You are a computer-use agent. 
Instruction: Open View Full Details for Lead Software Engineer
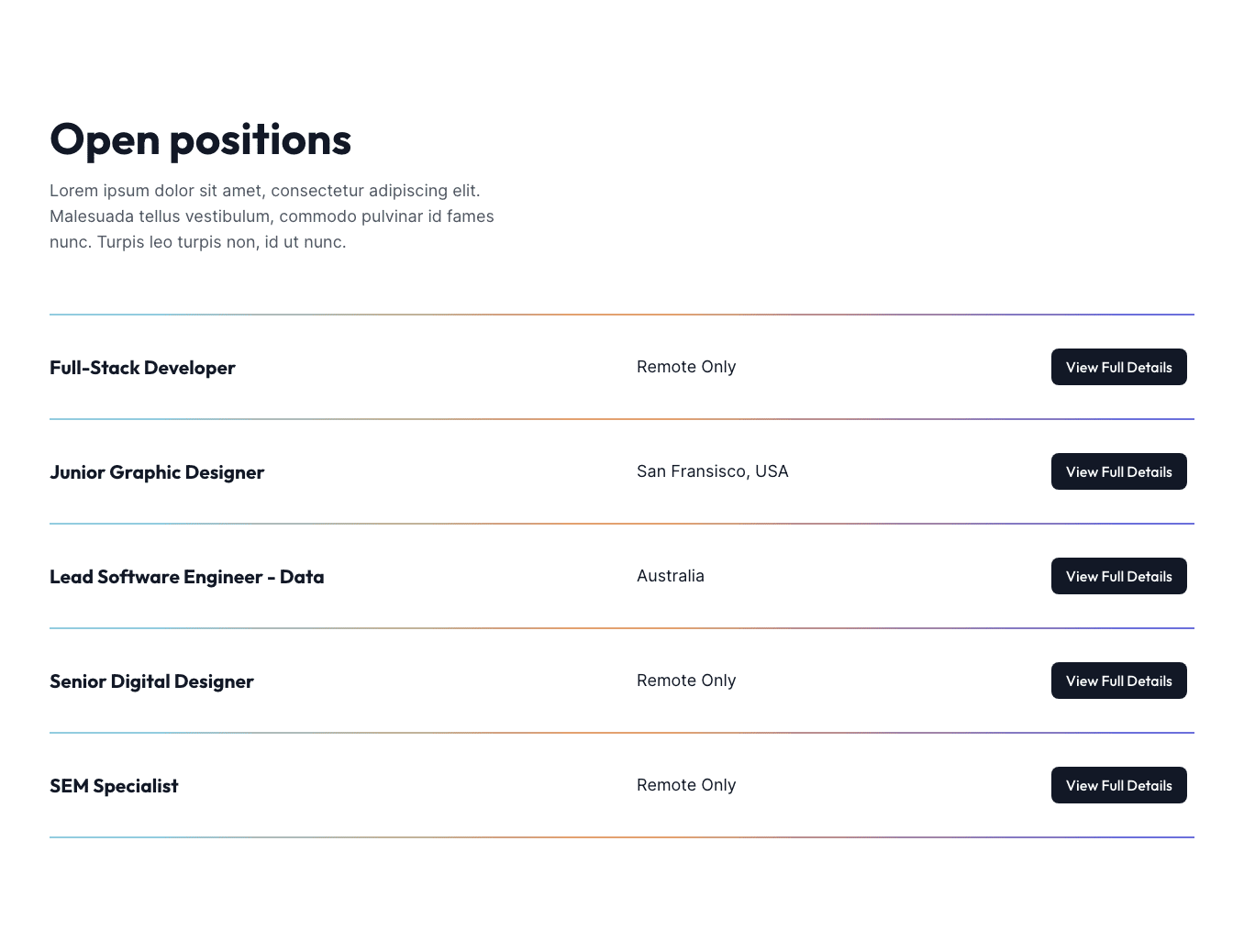click(1118, 576)
